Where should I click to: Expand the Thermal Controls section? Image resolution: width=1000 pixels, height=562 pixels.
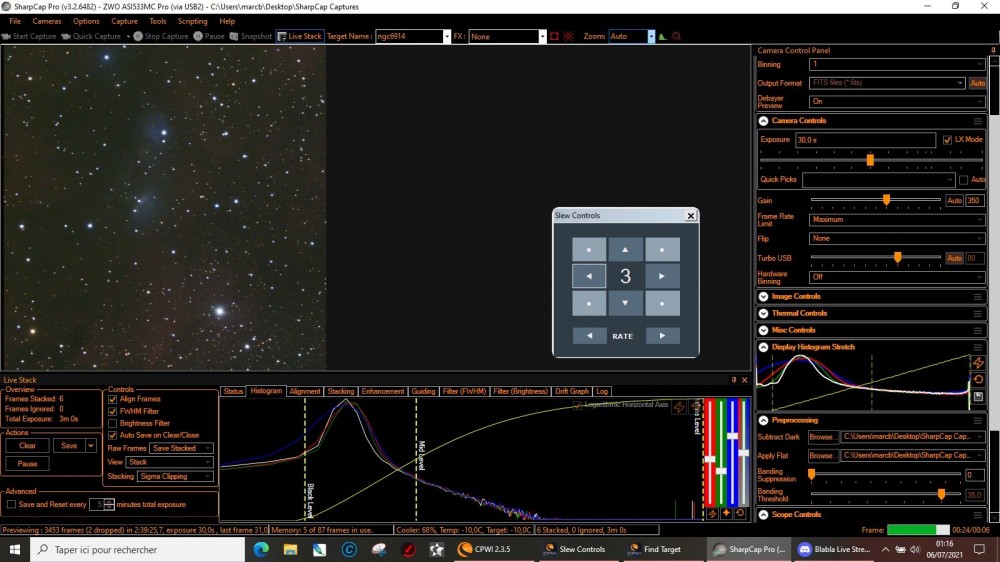click(763, 313)
